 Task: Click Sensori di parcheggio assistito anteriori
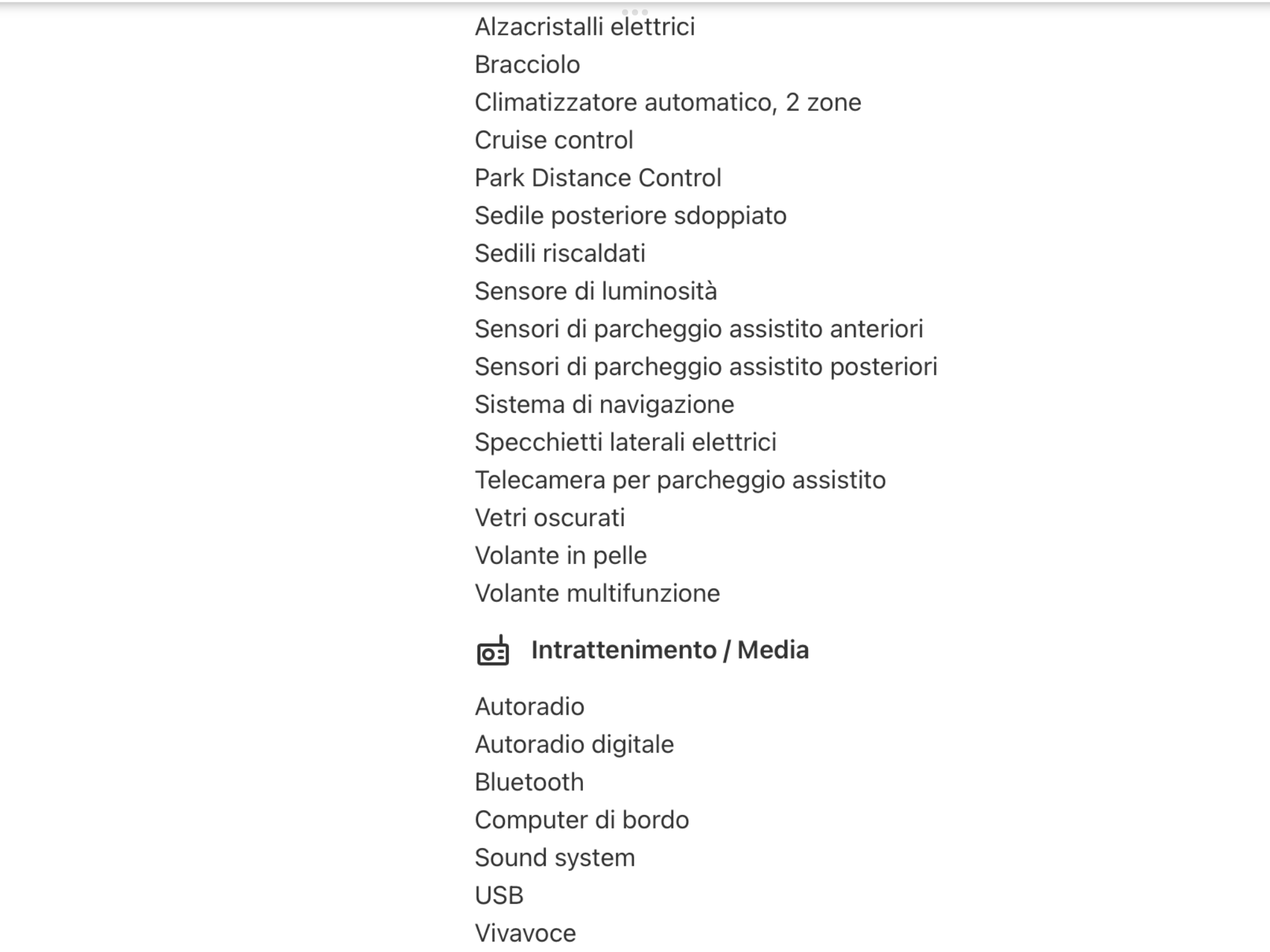(x=699, y=329)
